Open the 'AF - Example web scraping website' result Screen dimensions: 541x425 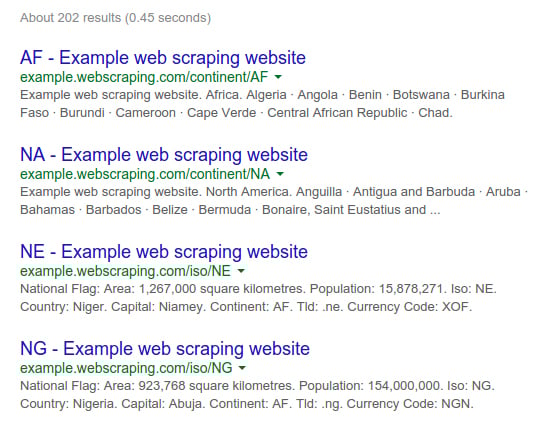tap(163, 58)
